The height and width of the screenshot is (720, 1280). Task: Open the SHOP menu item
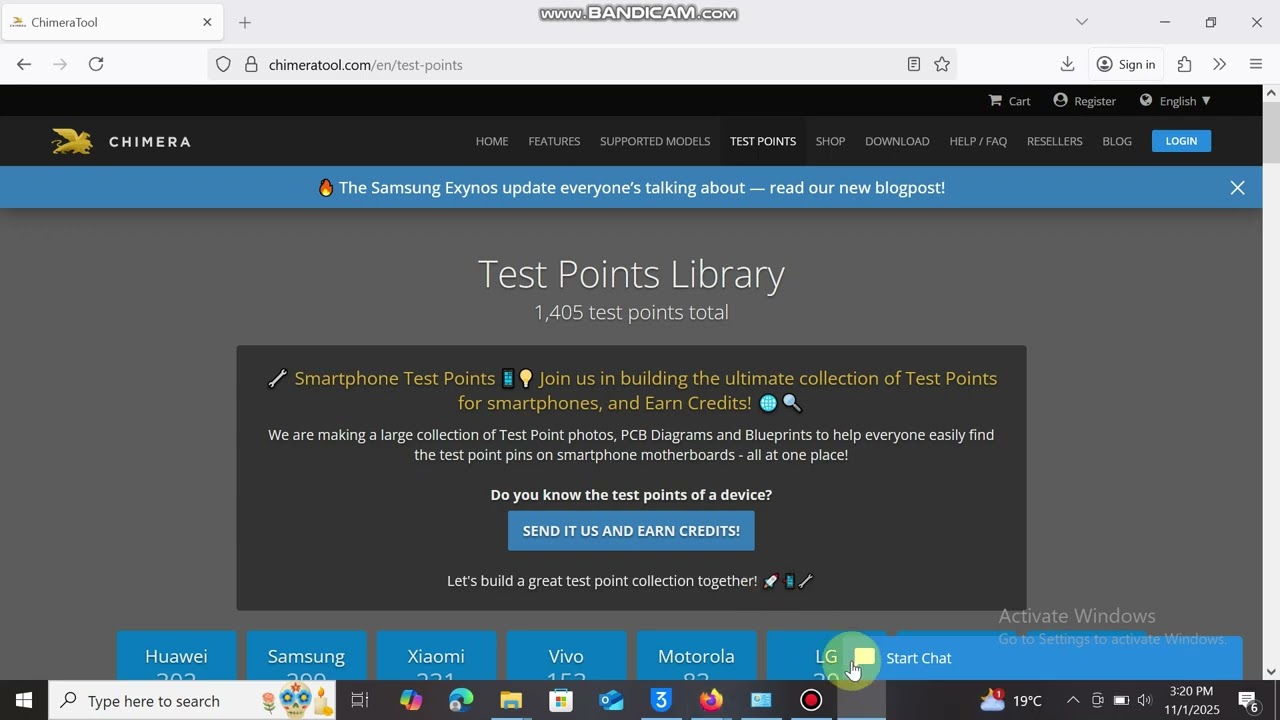[830, 141]
